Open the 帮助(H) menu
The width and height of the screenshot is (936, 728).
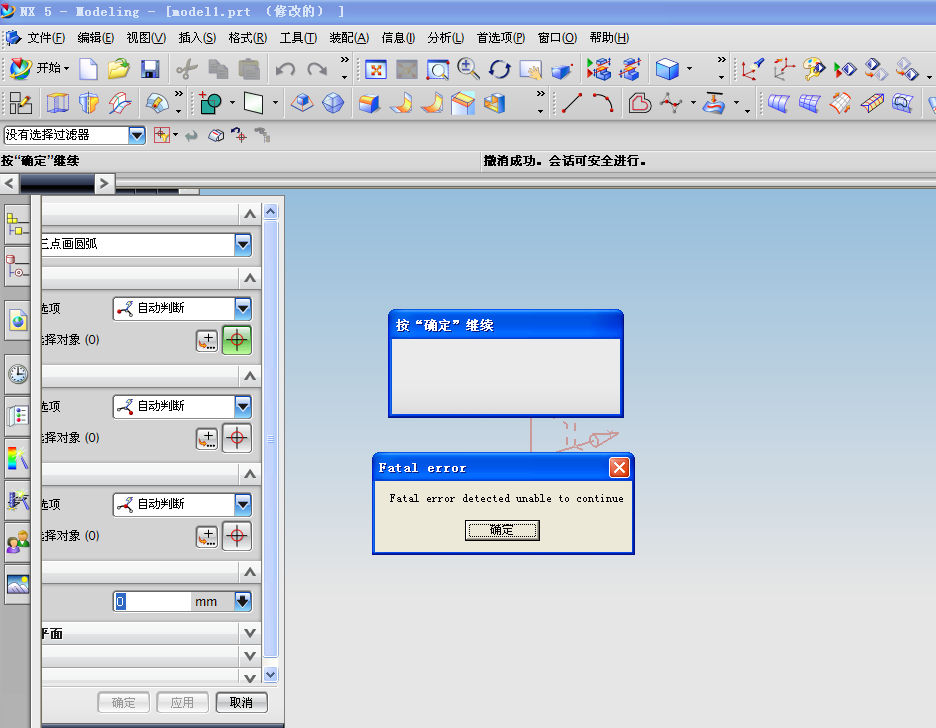pyautogui.click(x=609, y=38)
